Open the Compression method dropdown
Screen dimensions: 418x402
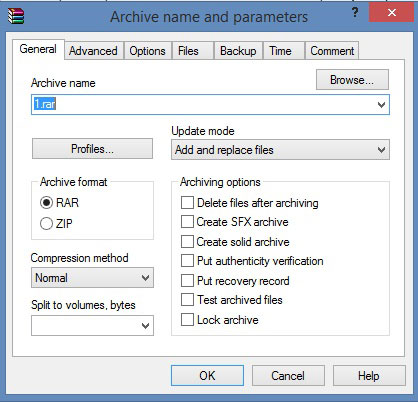coord(92,278)
